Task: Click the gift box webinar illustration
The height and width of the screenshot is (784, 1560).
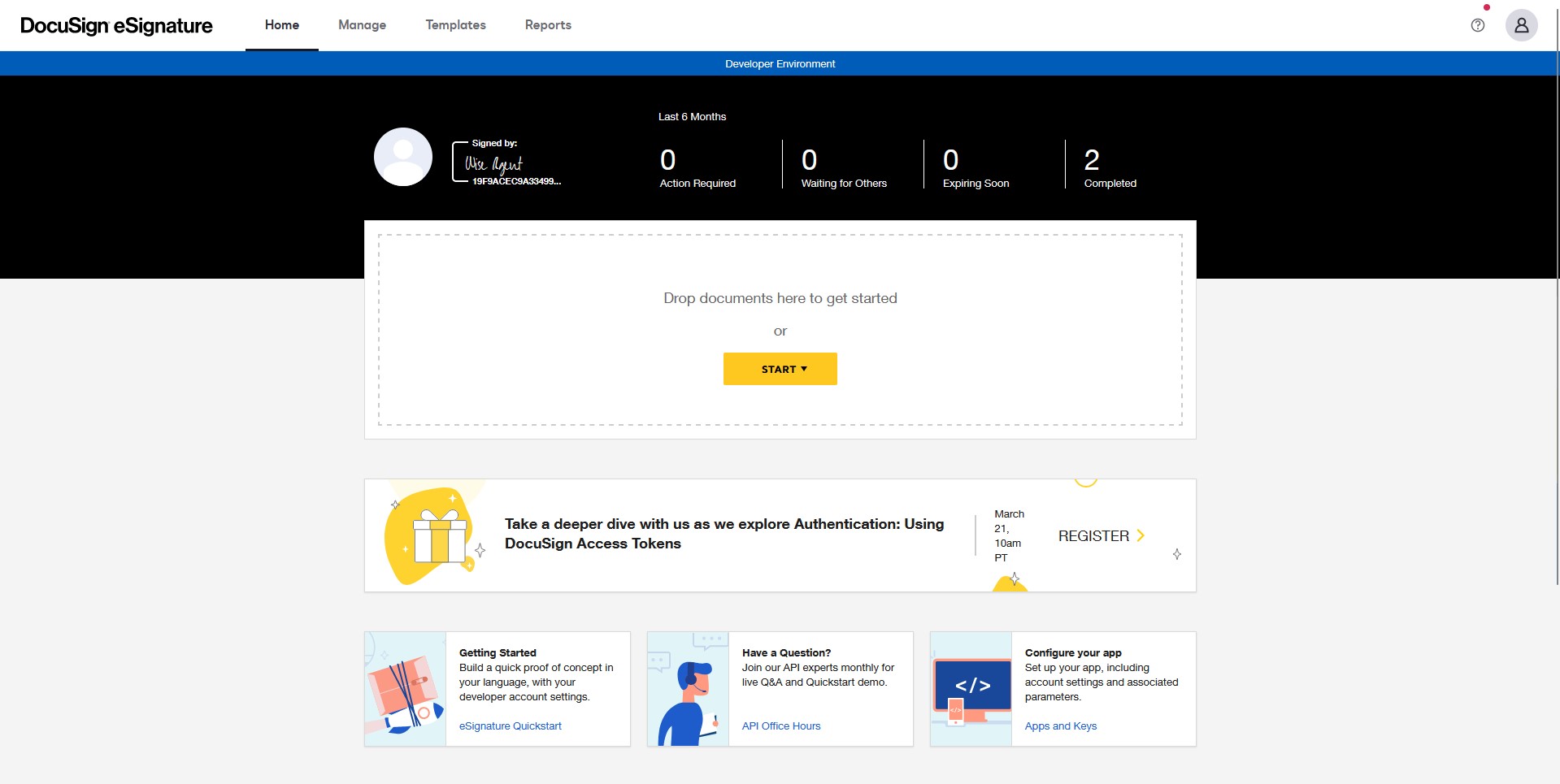Action: click(x=435, y=535)
